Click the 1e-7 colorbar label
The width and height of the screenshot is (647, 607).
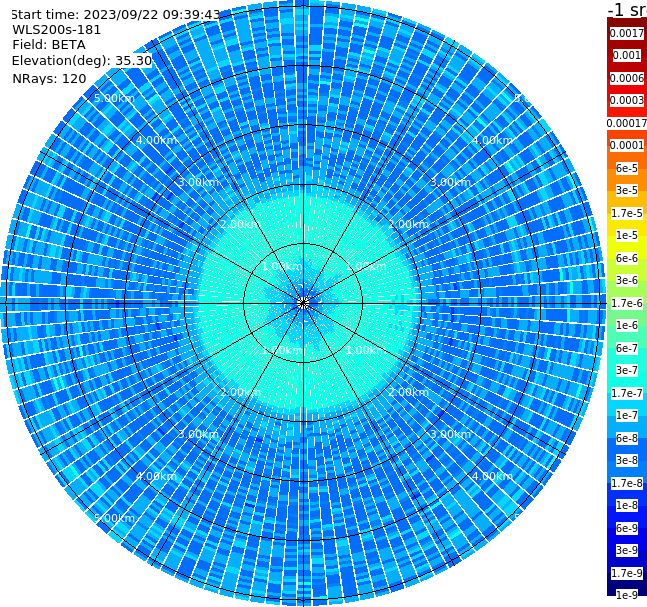tap(627, 415)
